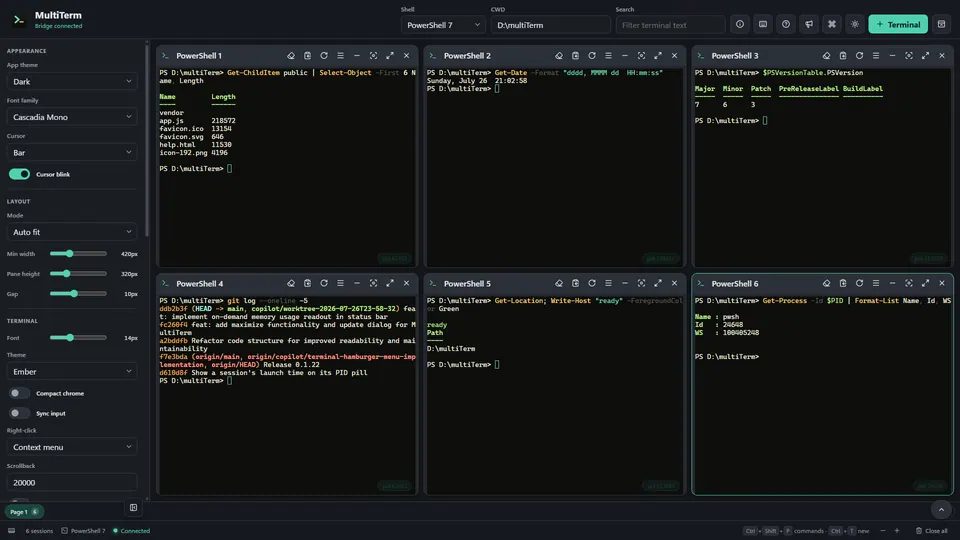Clear PowerShell 6 with the eraser icon
Screen dimensions: 960x540
click(827, 283)
